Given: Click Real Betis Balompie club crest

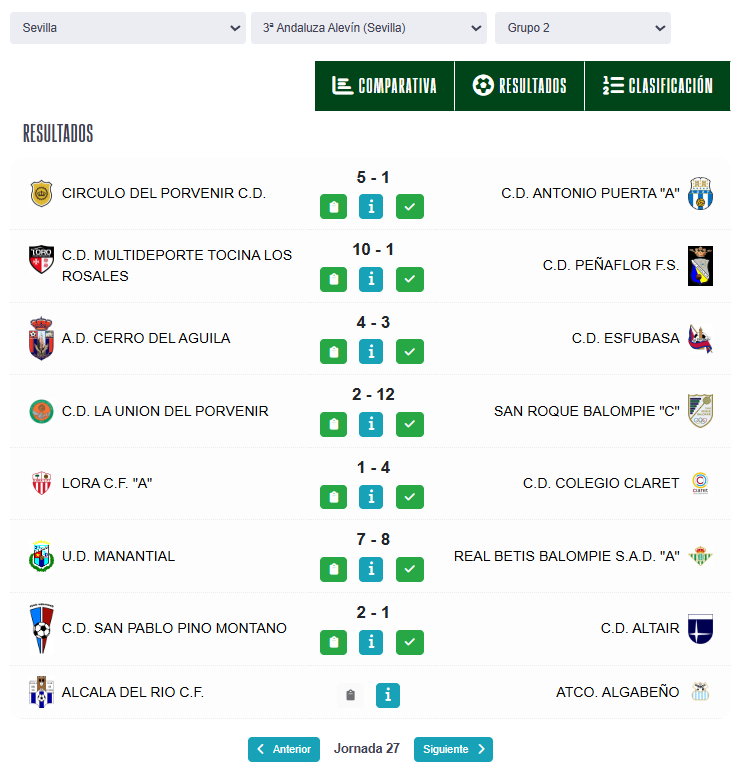Looking at the screenshot, I should (x=700, y=556).
